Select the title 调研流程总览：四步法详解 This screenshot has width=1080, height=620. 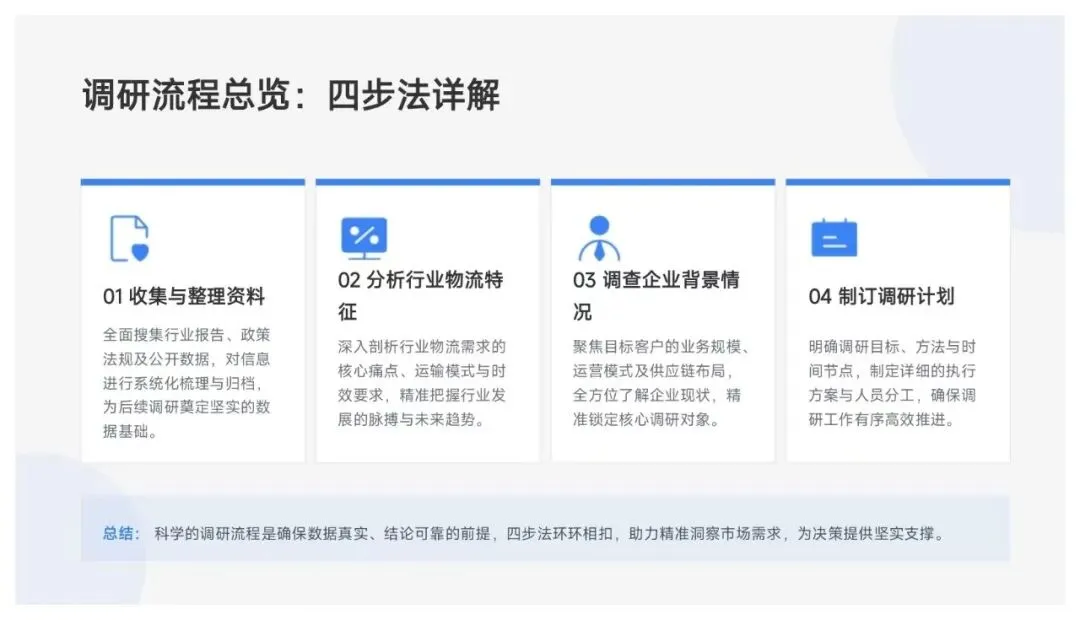coord(291,94)
